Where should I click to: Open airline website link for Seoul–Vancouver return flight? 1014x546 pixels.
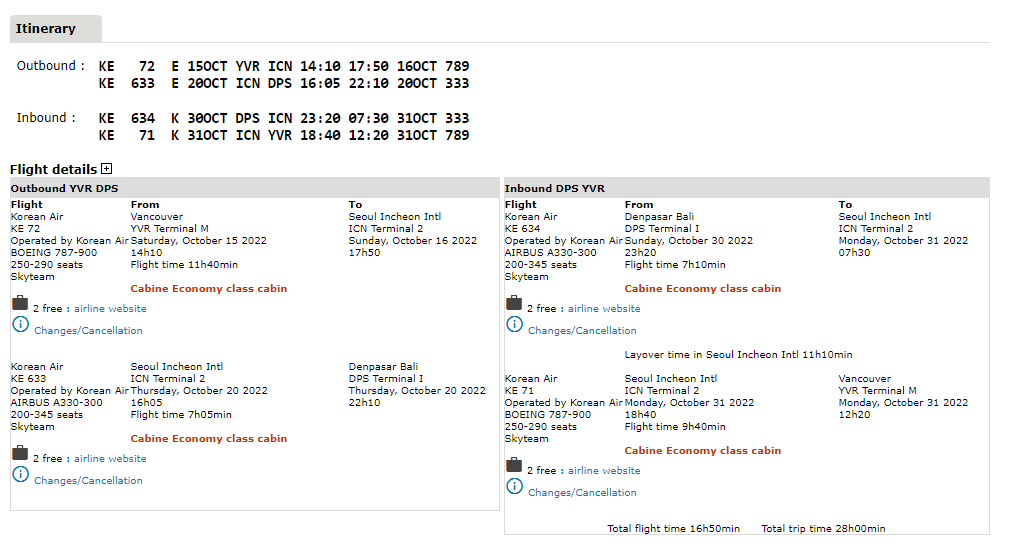tap(604, 471)
